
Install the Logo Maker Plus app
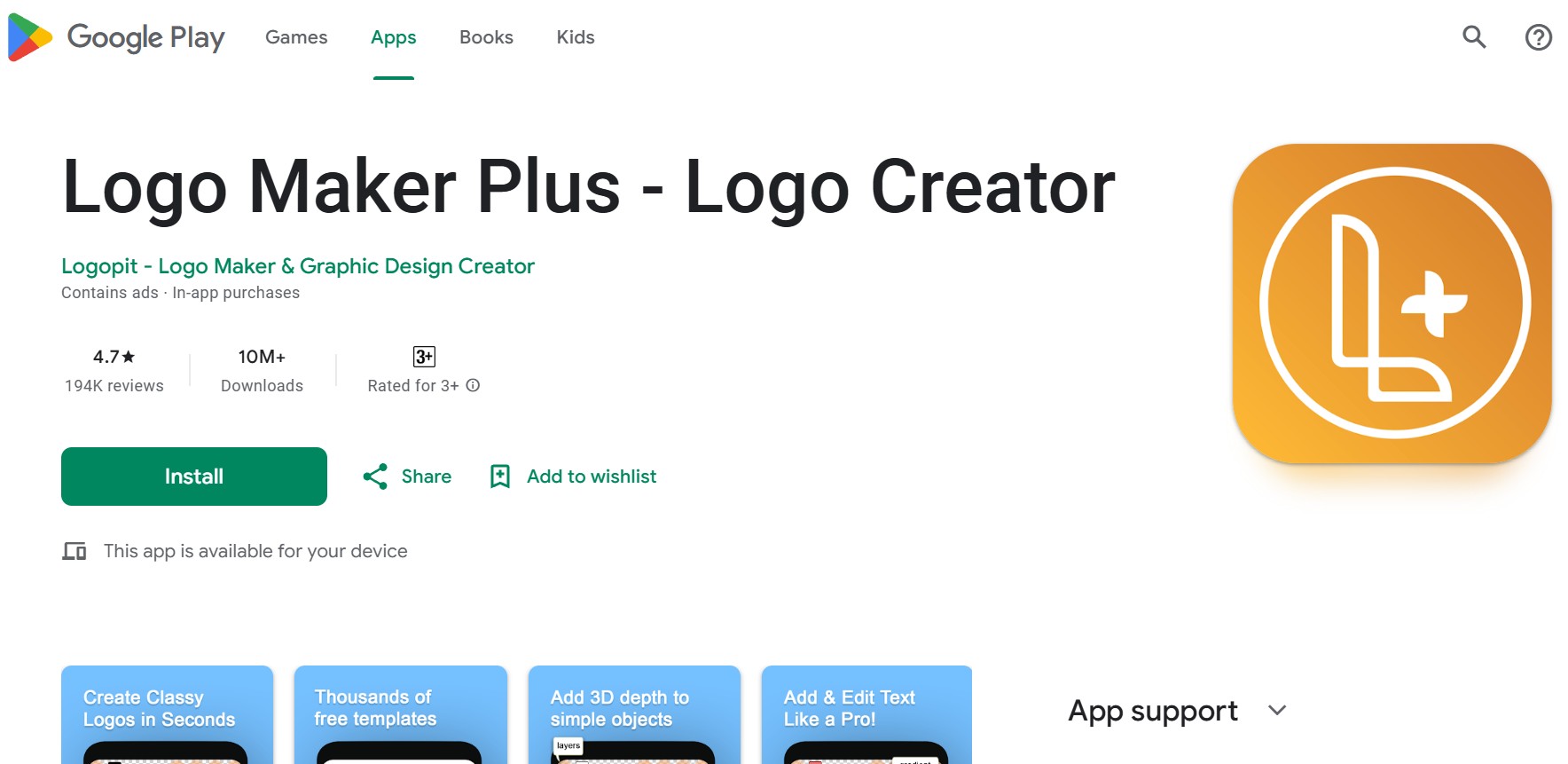194,477
